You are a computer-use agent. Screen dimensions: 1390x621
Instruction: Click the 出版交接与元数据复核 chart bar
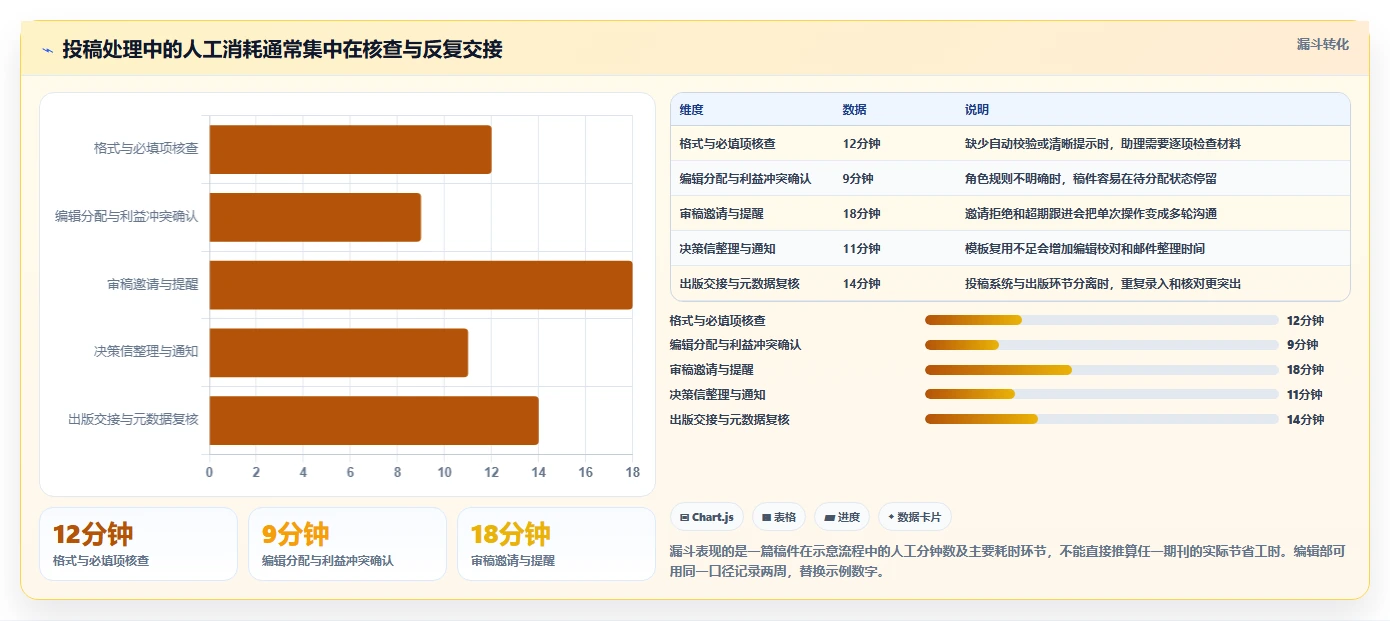coord(374,420)
